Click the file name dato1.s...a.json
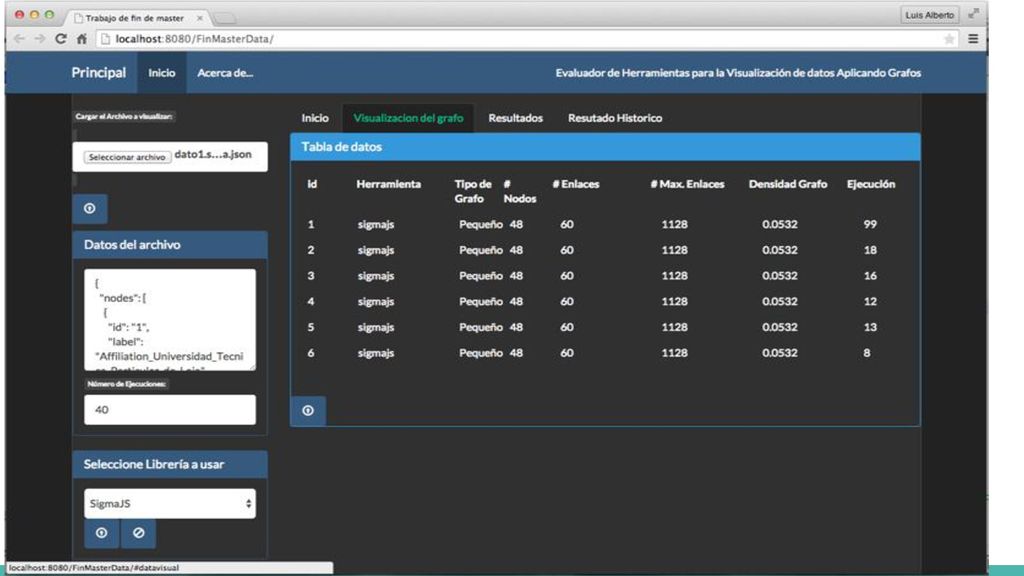The height and width of the screenshot is (576, 1024). click(x=213, y=155)
